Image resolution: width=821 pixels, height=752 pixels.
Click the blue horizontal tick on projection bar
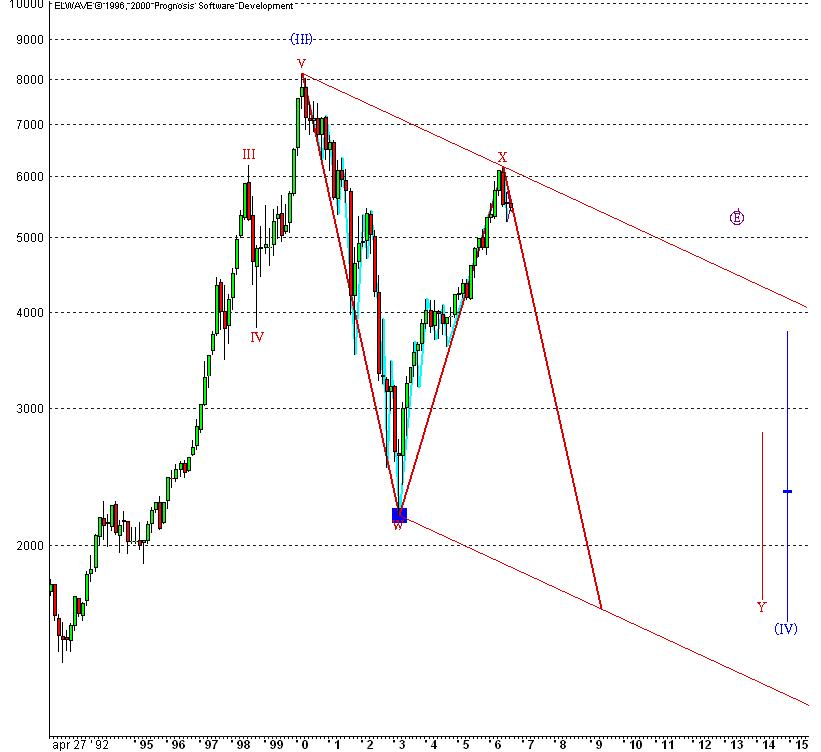tap(787, 491)
